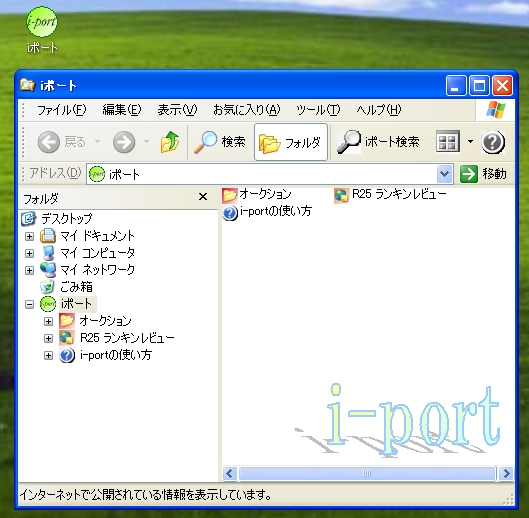The height and width of the screenshot is (518, 529).
Task: Click the アドレス address input field
Action: [x=262, y=174]
